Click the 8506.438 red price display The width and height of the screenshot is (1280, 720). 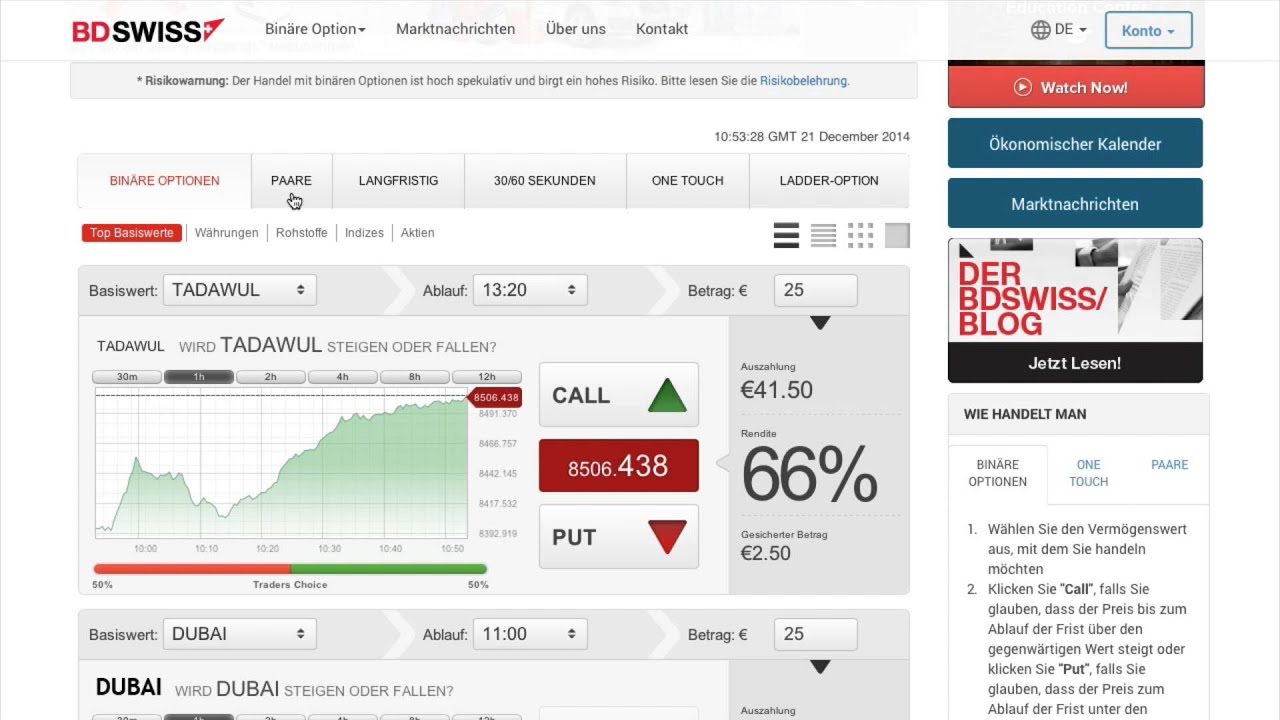click(x=619, y=466)
